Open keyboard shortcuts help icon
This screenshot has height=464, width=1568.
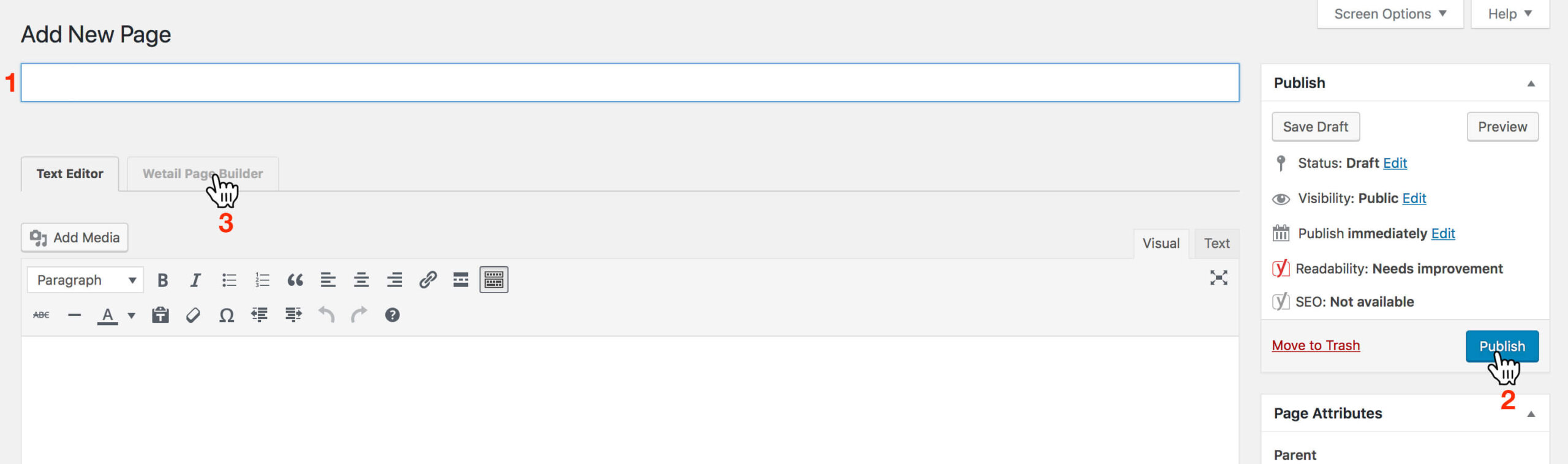click(x=392, y=315)
